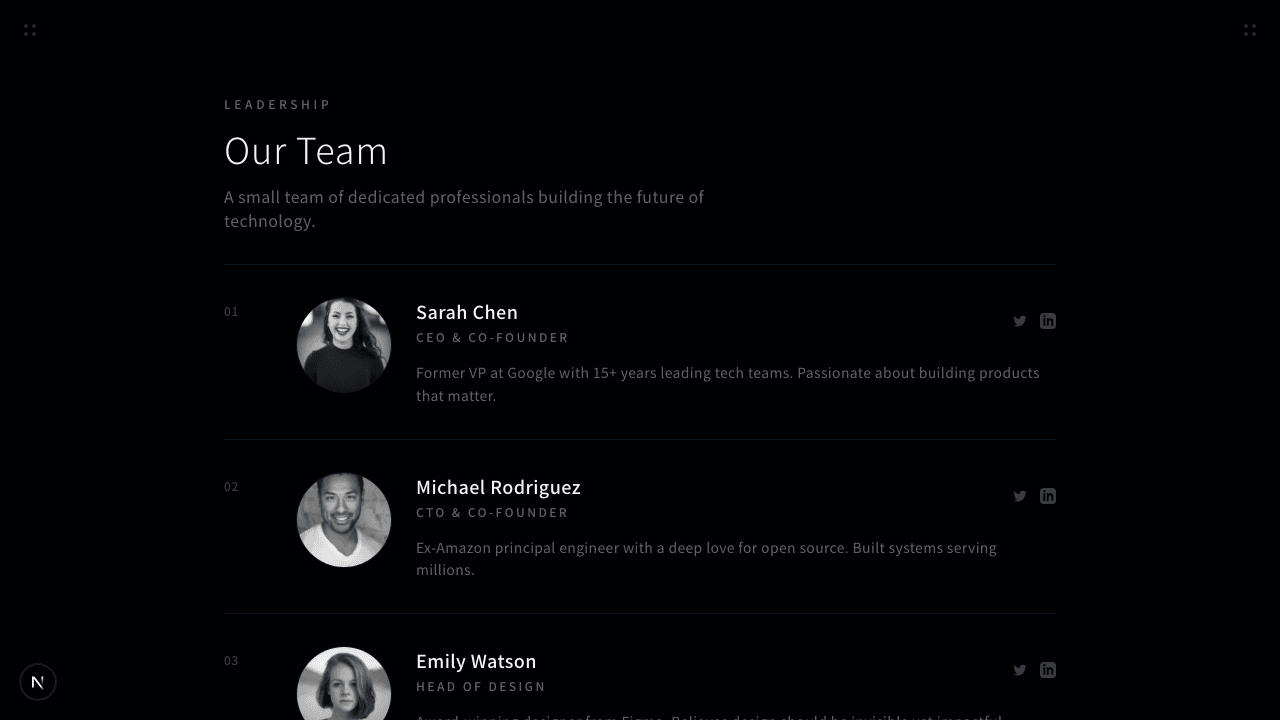Image resolution: width=1280 pixels, height=720 pixels.
Task: Select the Michael Rodriguez name heading
Action: pyautogui.click(x=498, y=487)
